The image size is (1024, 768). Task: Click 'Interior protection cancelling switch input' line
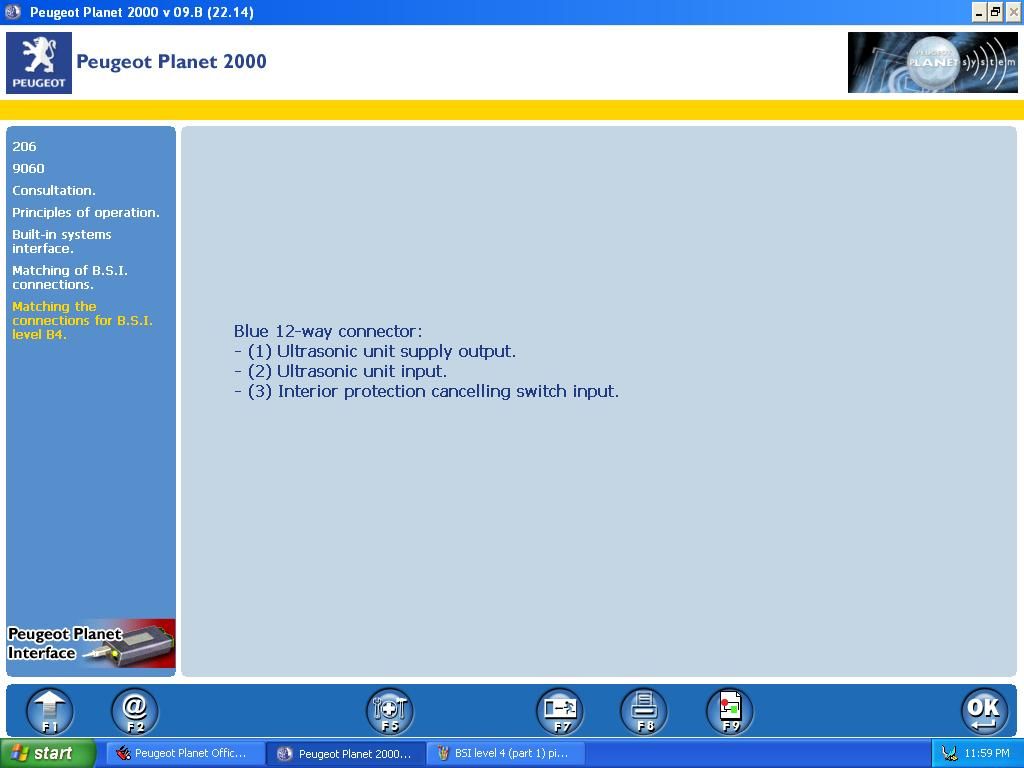tap(426, 391)
